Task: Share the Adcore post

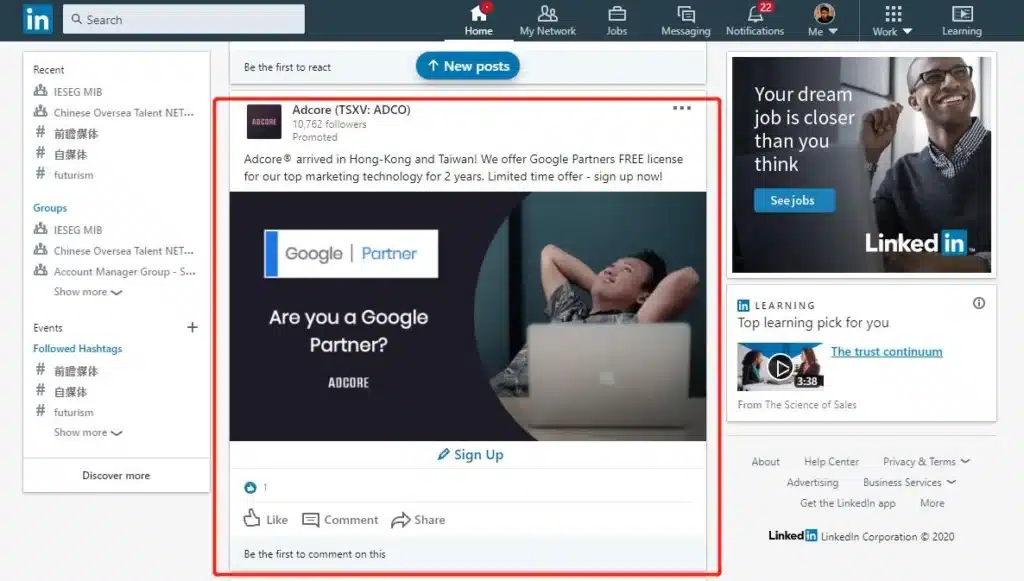Action: coord(418,520)
